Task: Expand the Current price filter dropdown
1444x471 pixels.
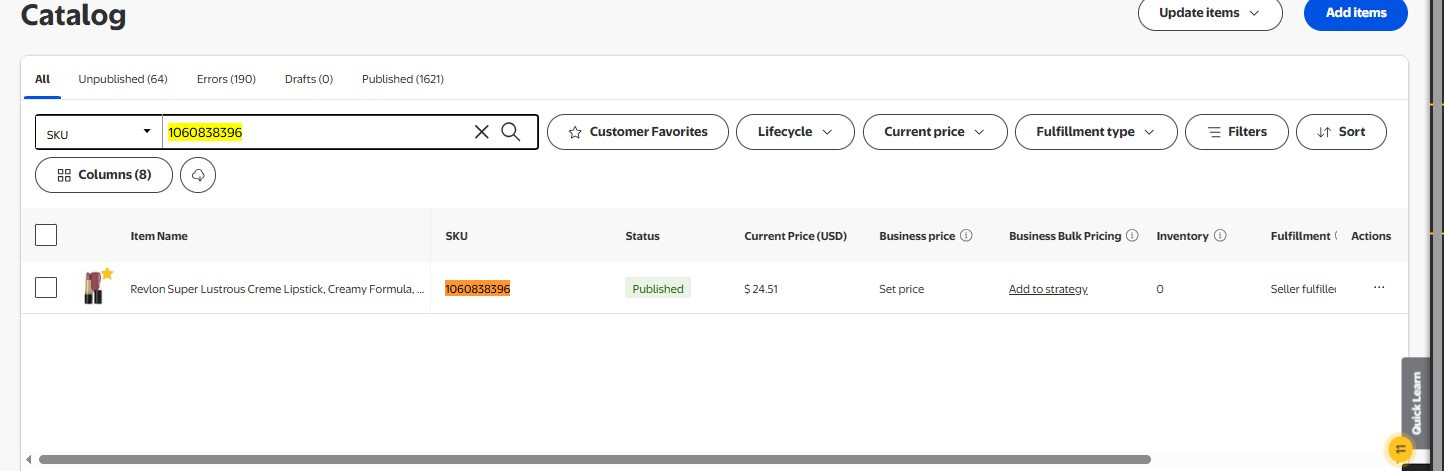Action: coord(935,132)
